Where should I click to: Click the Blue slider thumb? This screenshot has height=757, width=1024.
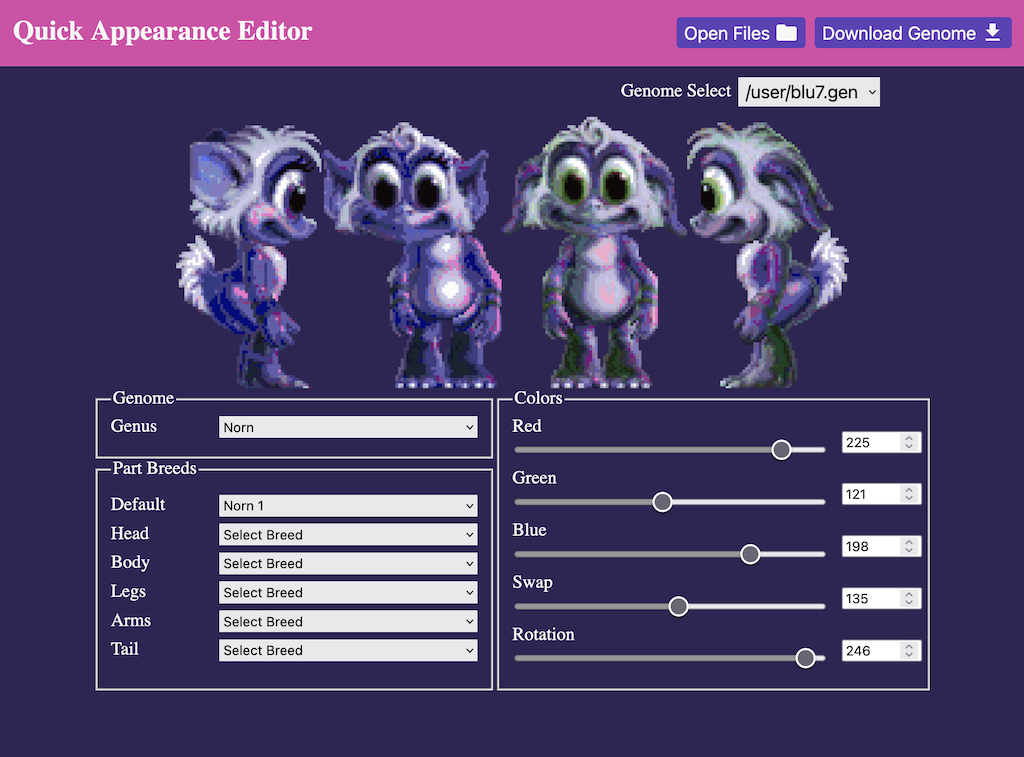point(750,554)
